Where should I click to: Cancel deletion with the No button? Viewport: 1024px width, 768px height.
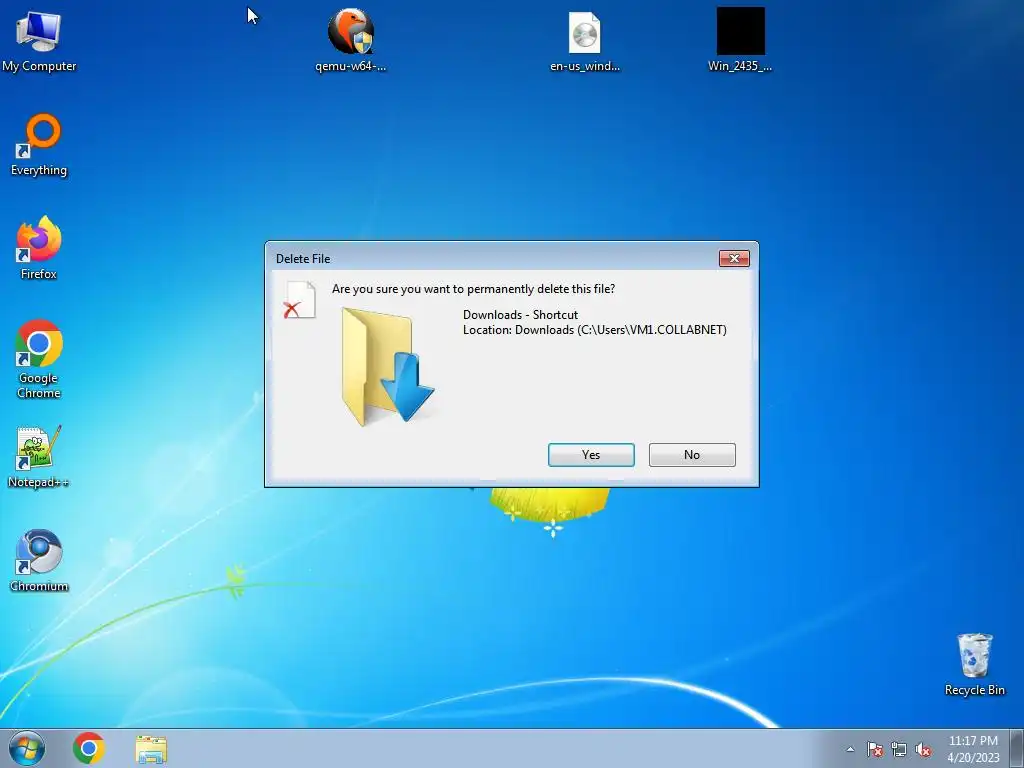click(x=692, y=455)
